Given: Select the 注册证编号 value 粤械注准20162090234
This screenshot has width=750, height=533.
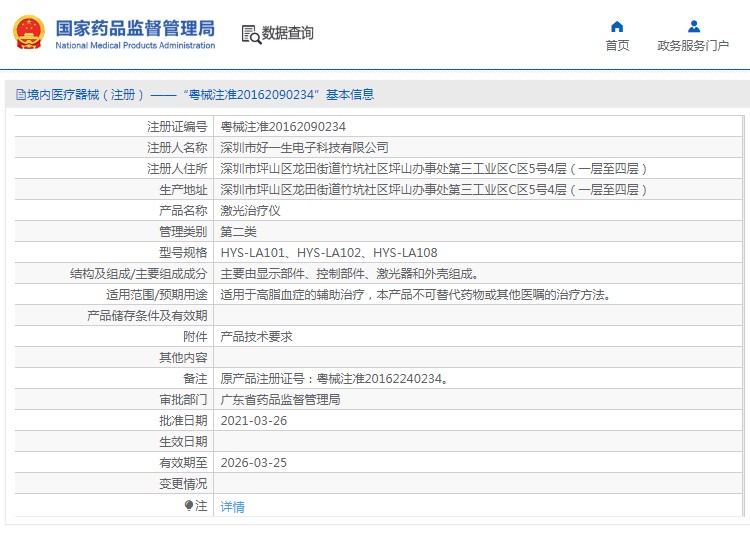Looking at the screenshot, I should tap(283, 127).
